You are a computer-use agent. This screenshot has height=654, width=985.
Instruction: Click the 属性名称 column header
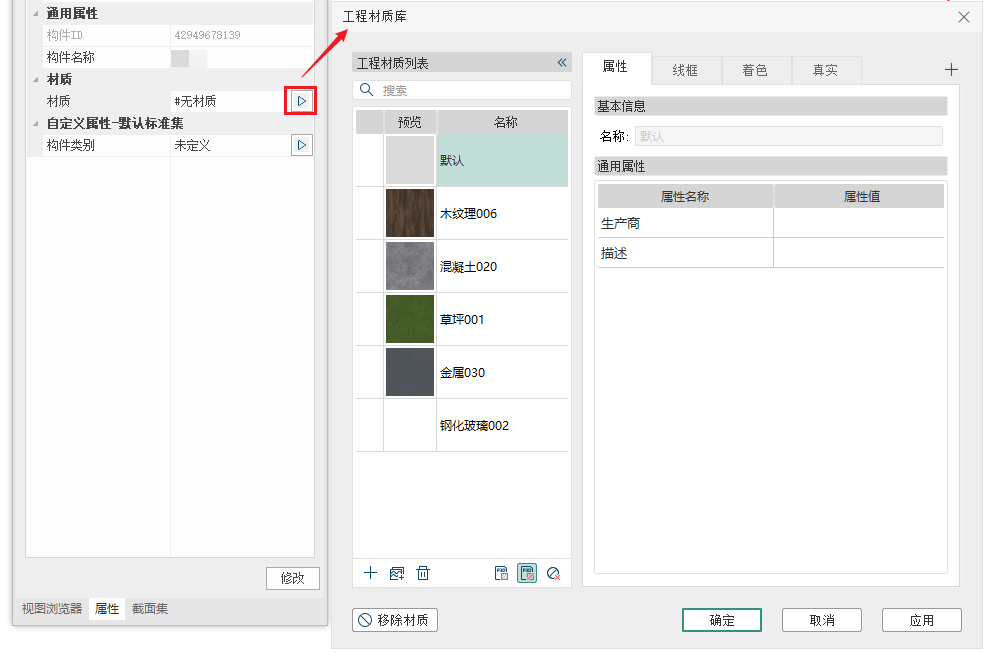pos(685,196)
